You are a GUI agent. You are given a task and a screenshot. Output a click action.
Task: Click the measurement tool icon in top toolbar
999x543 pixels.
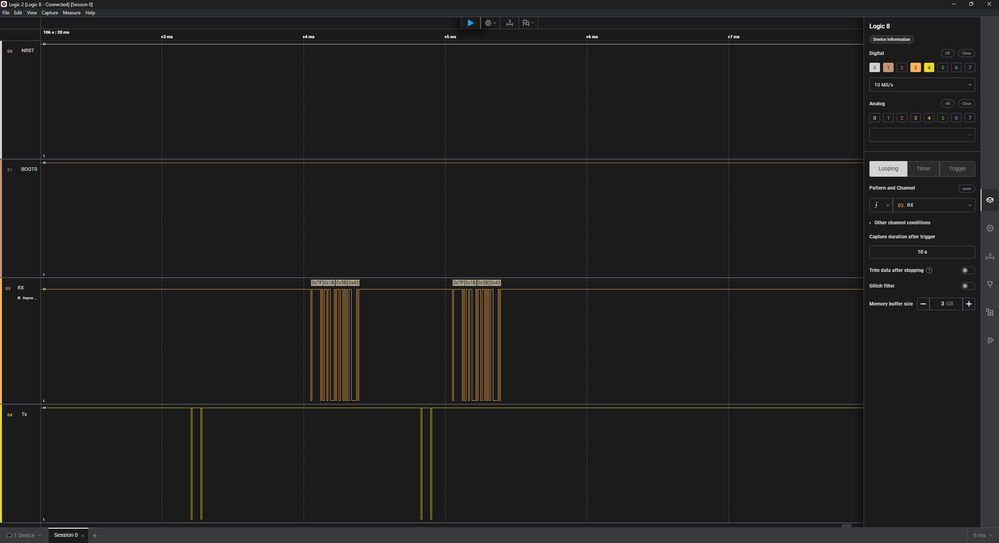coord(509,23)
